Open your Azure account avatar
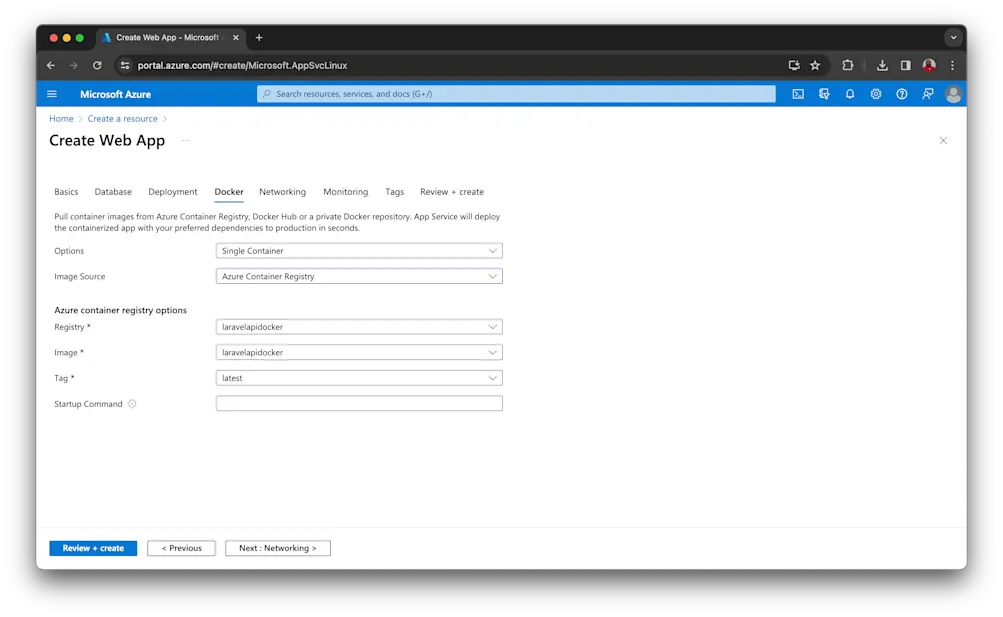The width and height of the screenshot is (1003, 617). (x=953, y=93)
